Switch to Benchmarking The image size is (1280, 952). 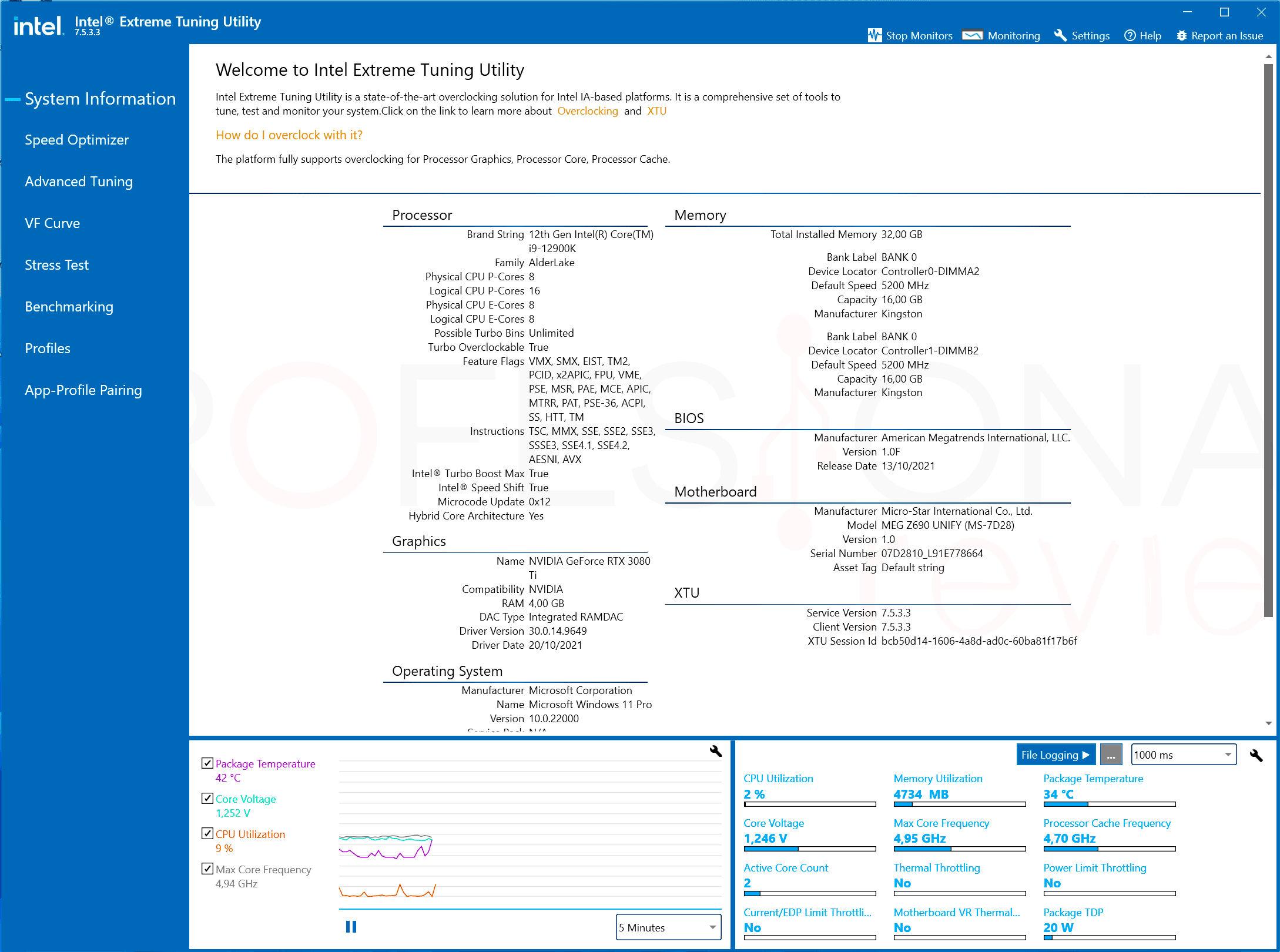[x=69, y=307]
